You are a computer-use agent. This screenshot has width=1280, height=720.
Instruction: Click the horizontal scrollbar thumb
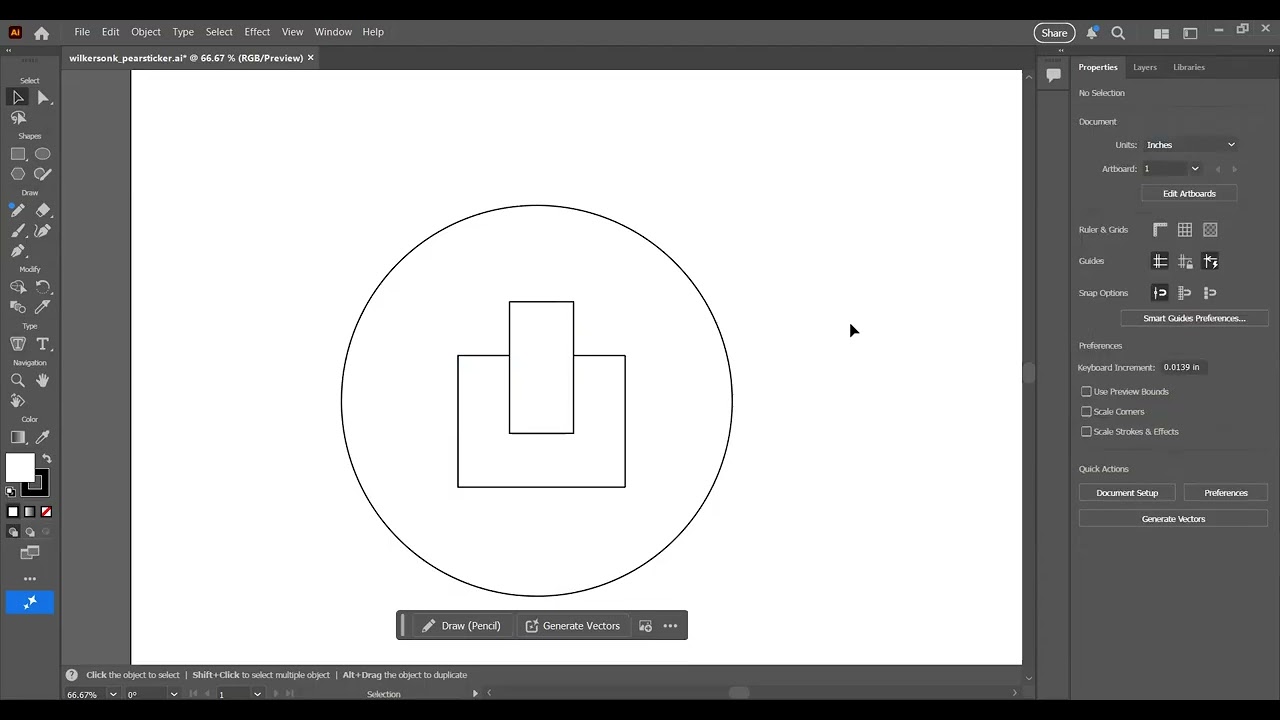click(739, 693)
